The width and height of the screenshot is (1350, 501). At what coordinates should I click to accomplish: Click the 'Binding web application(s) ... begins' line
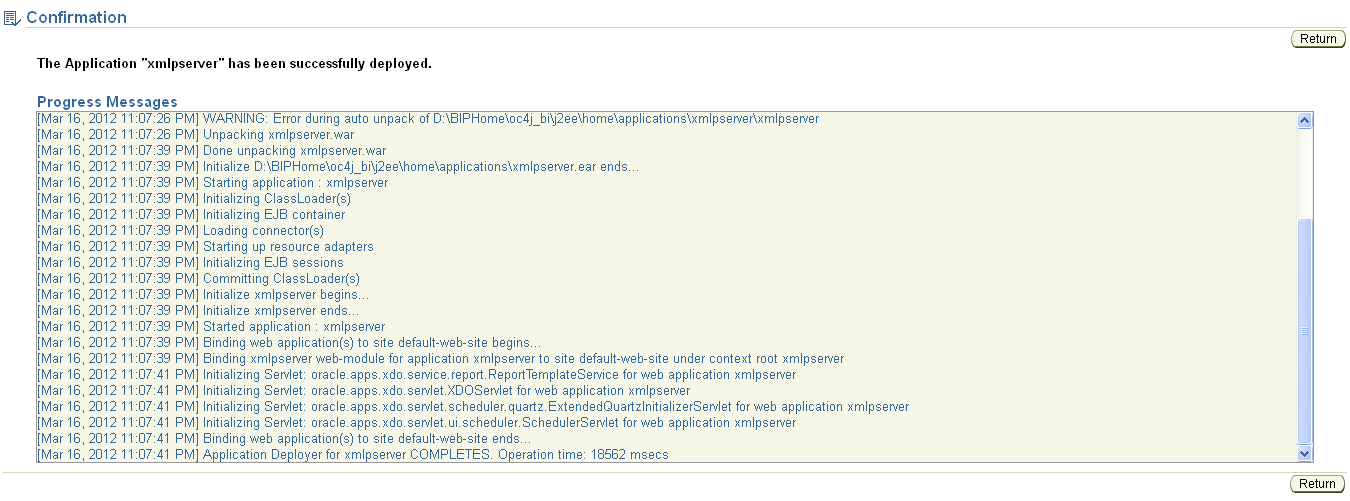point(289,343)
